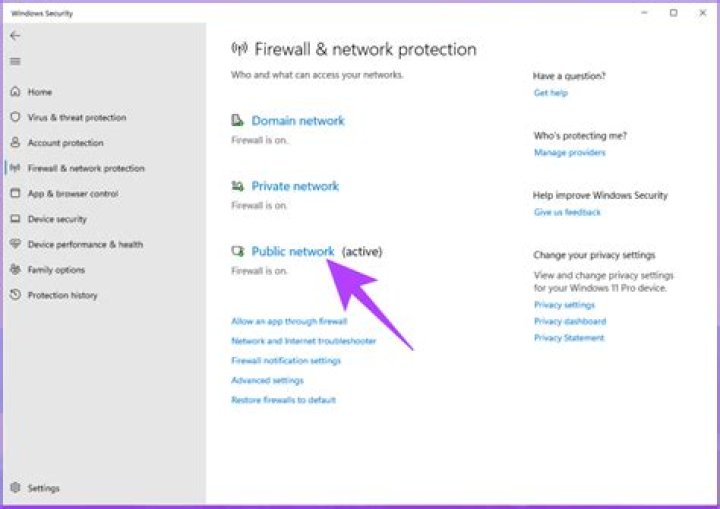Open the Public network settings
Screen dimensions: 720x509
point(292,252)
